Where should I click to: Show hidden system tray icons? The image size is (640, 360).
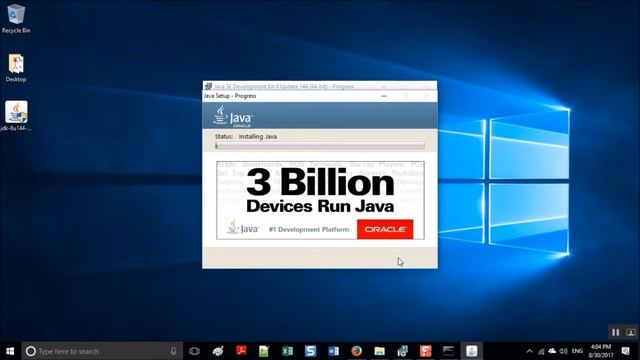pyautogui.click(x=529, y=351)
